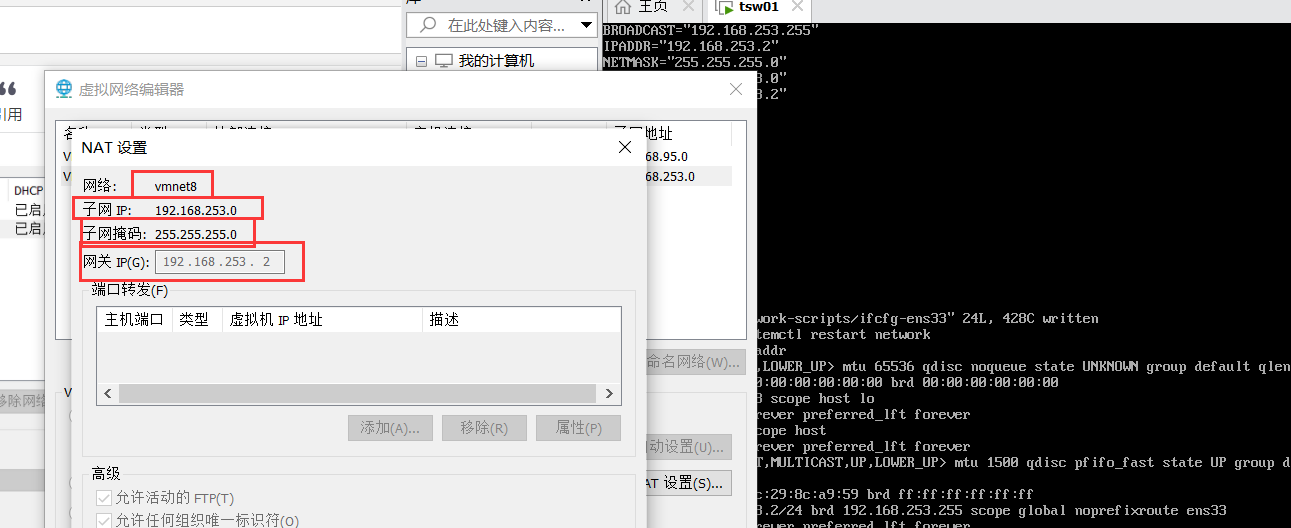This screenshot has width=1291, height=528.
Task: Click the right scroll arrow of port forwarding list
Action: click(x=611, y=394)
